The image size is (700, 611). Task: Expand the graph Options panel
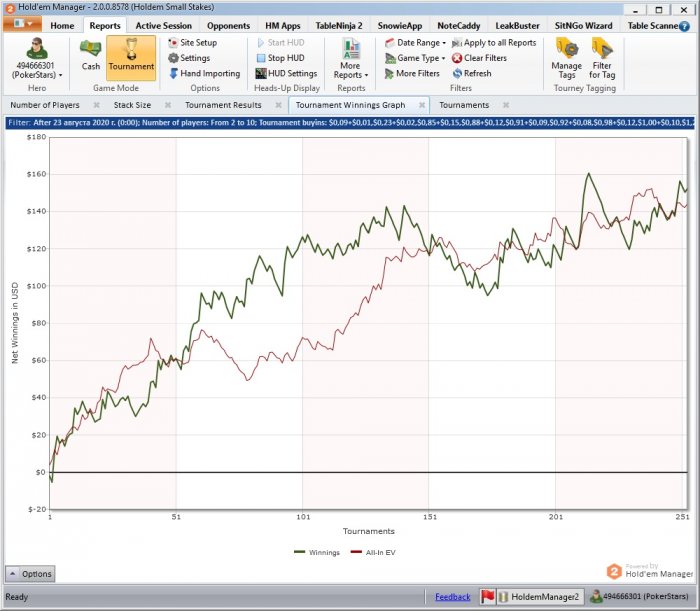(x=30, y=574)
